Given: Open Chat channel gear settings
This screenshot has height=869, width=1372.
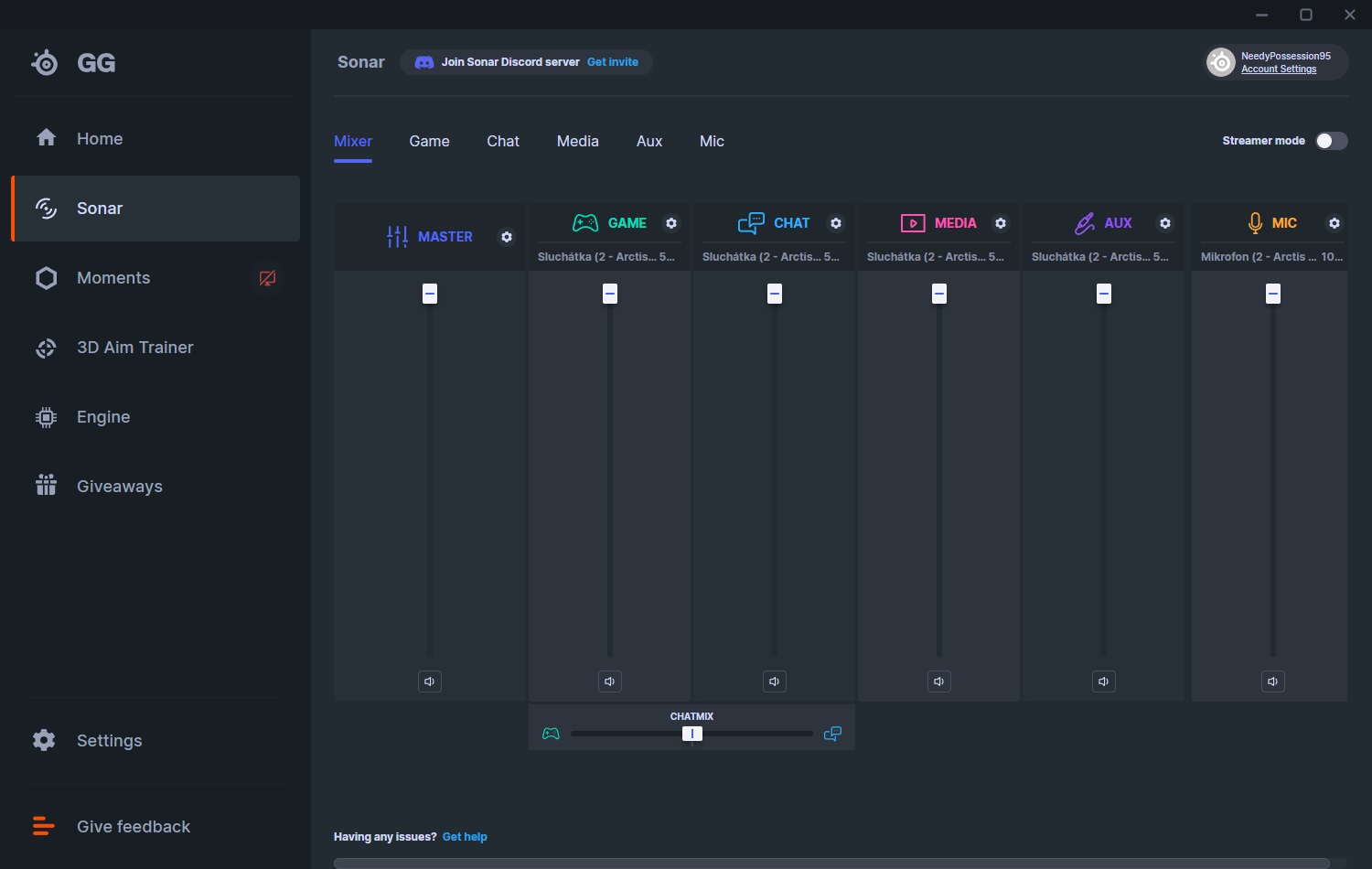Looking at the screenshot, I should [x=836, y=223].
